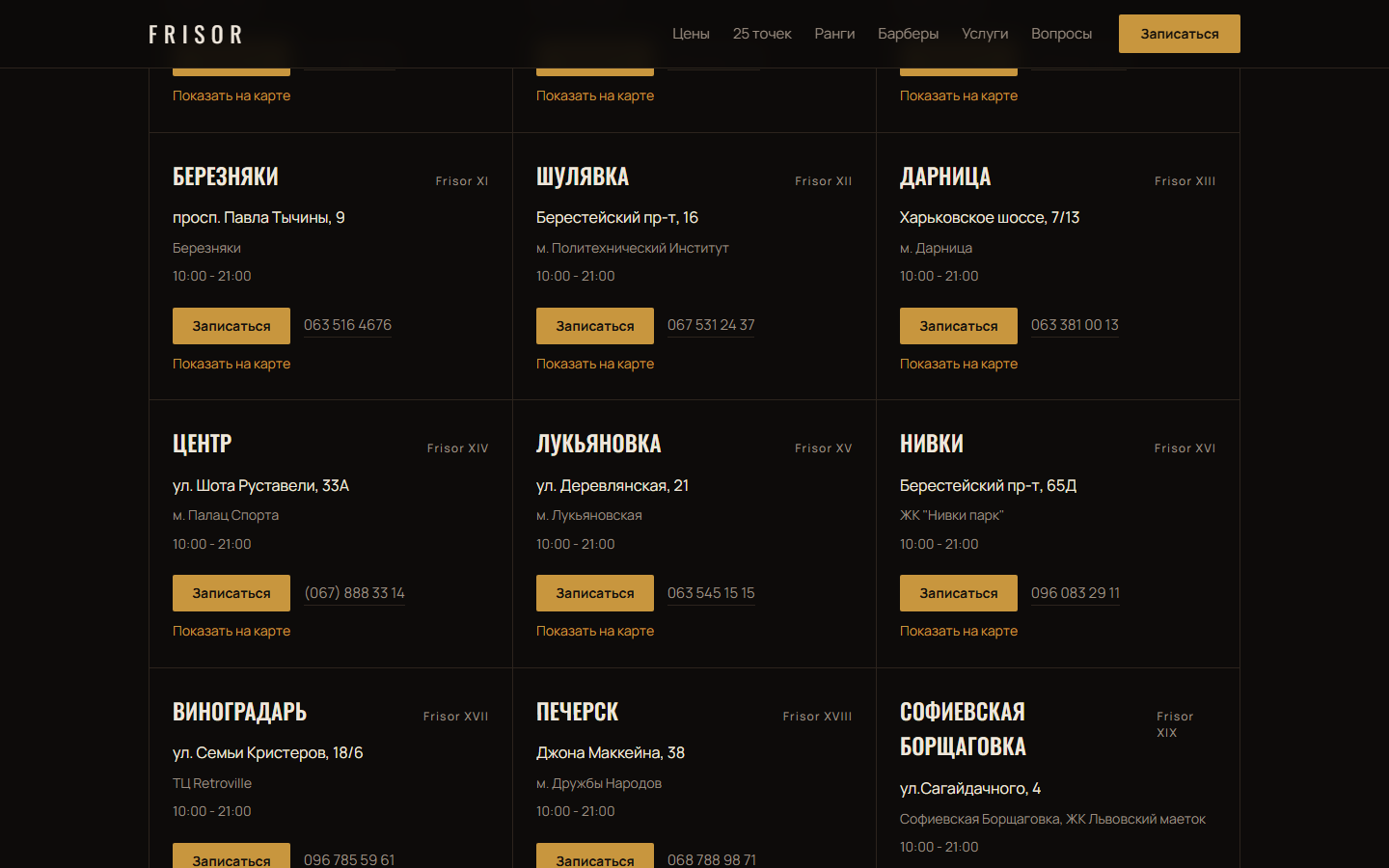The height and width of the screenshot is (868, 1389).
Task: Click the Печерск phone 068 788 98 71
Action: [712, 859]
